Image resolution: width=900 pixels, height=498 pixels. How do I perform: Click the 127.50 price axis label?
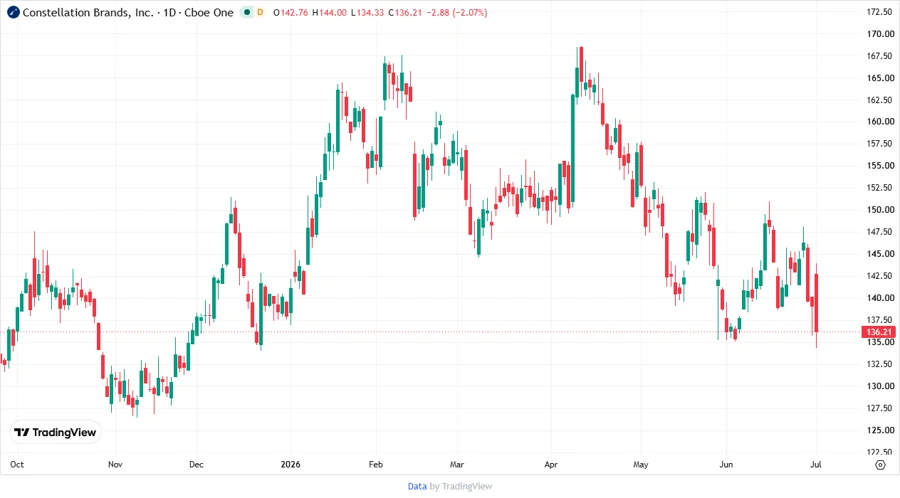click(879, 408)
